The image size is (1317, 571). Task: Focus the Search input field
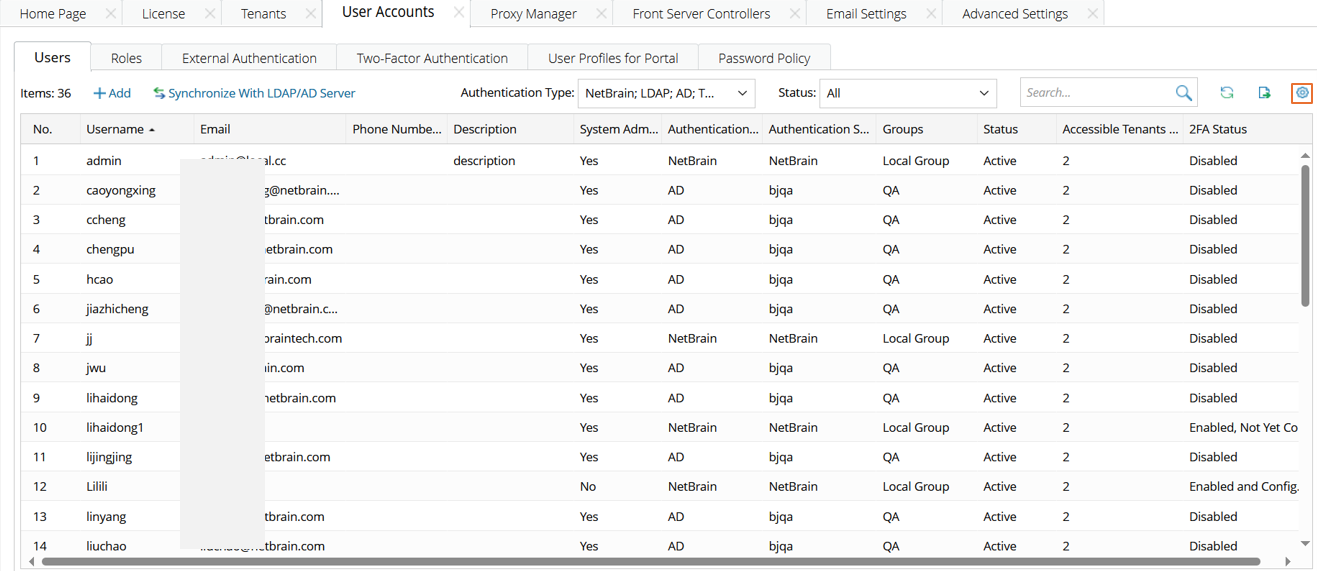point(1097,93)
